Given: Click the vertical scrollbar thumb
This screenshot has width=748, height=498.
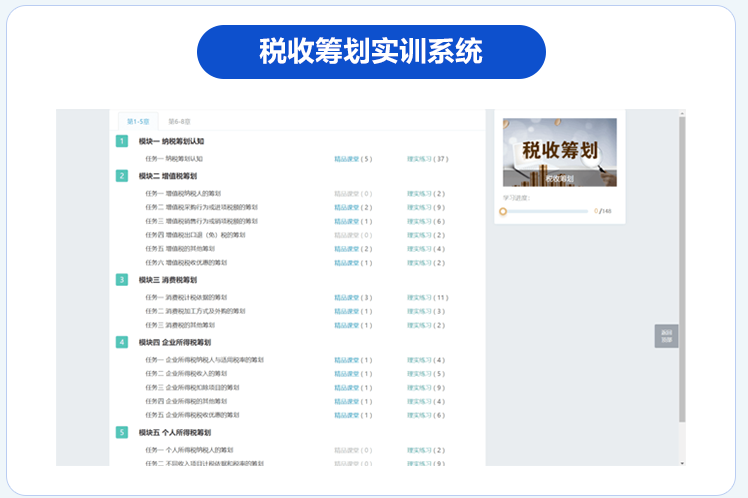Looking at the screenshot, I should 682,270.
